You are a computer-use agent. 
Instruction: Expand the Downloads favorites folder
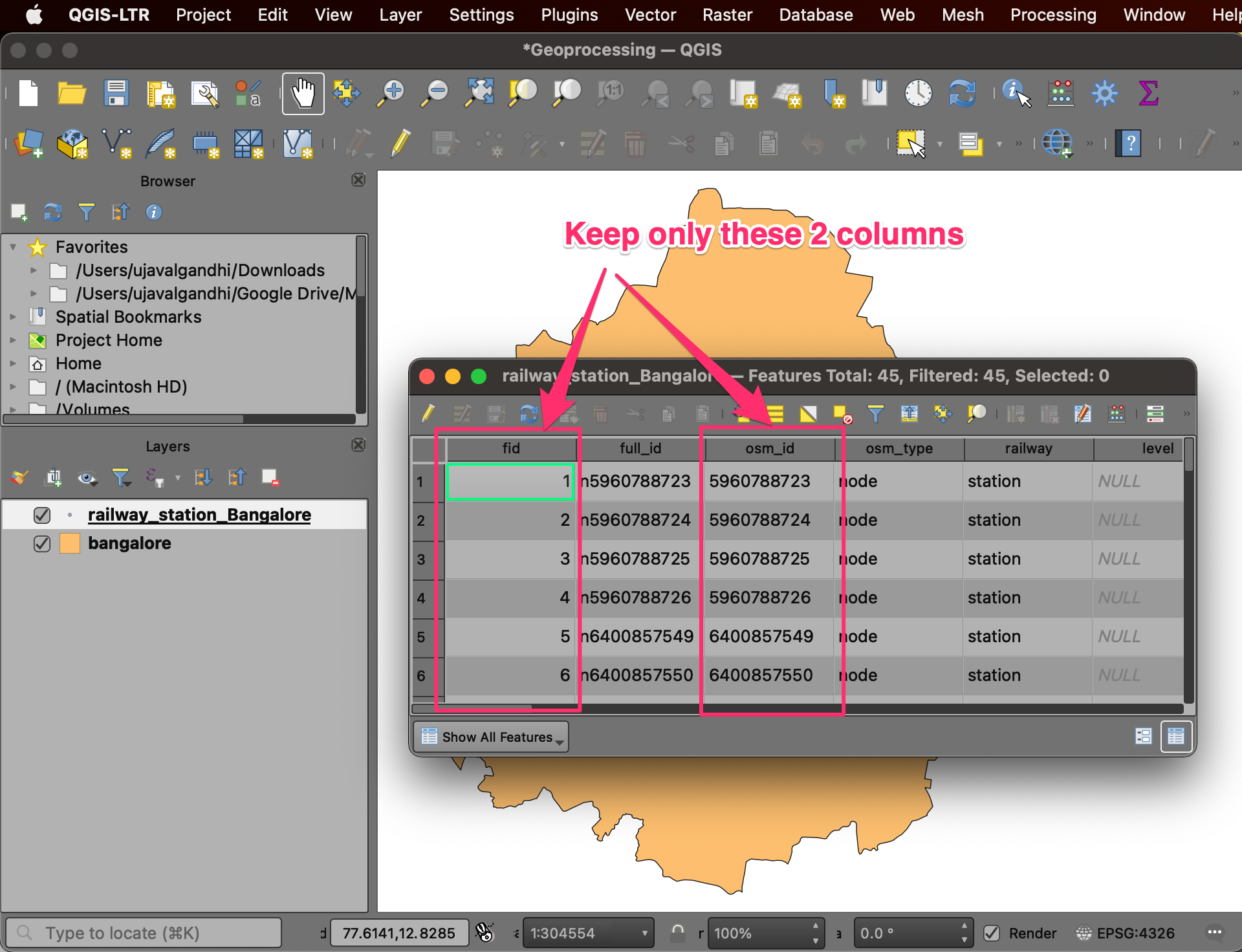click(34, 270)
